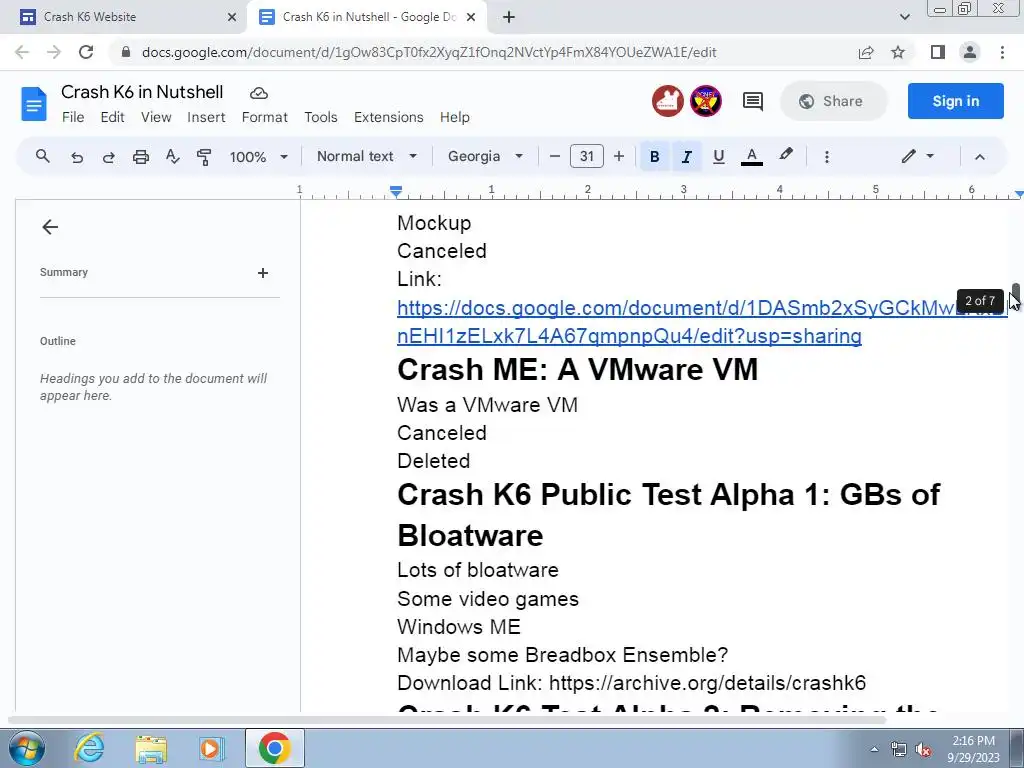Toggle italic formatting

pos(686,157)
